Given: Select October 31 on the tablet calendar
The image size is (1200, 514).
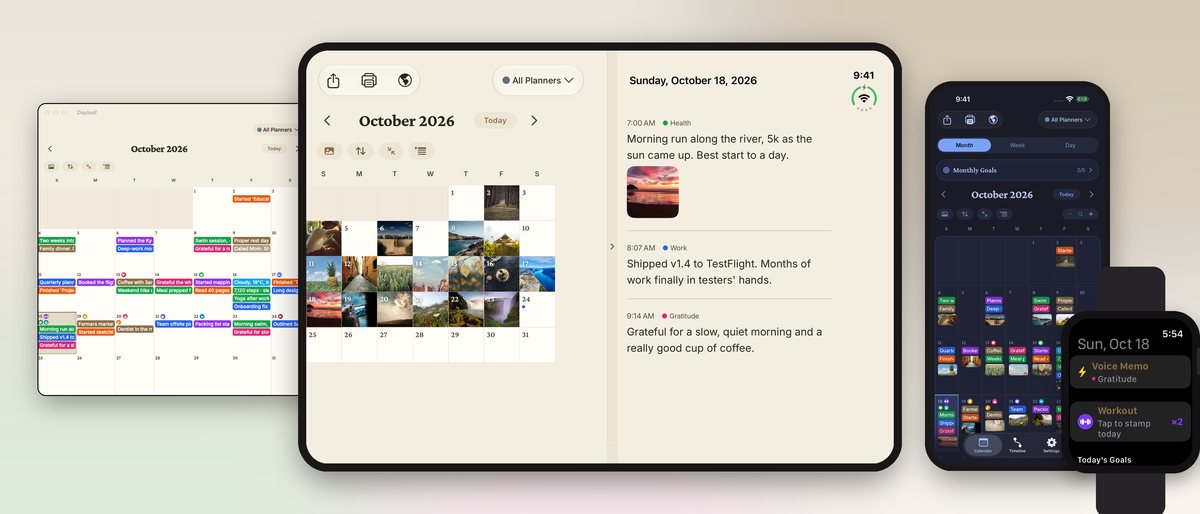Looking at the screenshot, I should coord(537,345).
